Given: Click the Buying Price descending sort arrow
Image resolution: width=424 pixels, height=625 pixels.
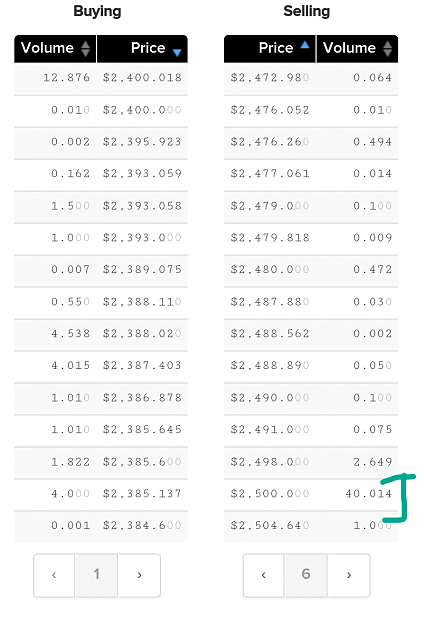Looking at the screenshot, I should pos(177,52).
